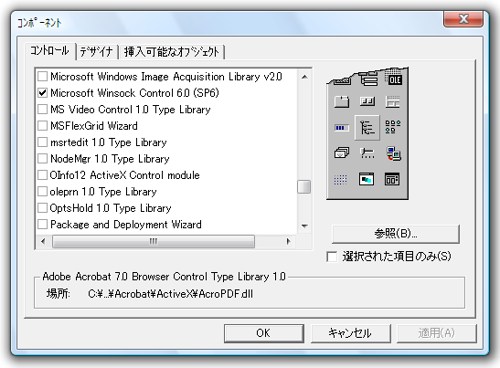This screenshot has height=368, width=500.
Task: Enable OptsHold 1.0 Type Library
Action: click(x=43, y=208)
